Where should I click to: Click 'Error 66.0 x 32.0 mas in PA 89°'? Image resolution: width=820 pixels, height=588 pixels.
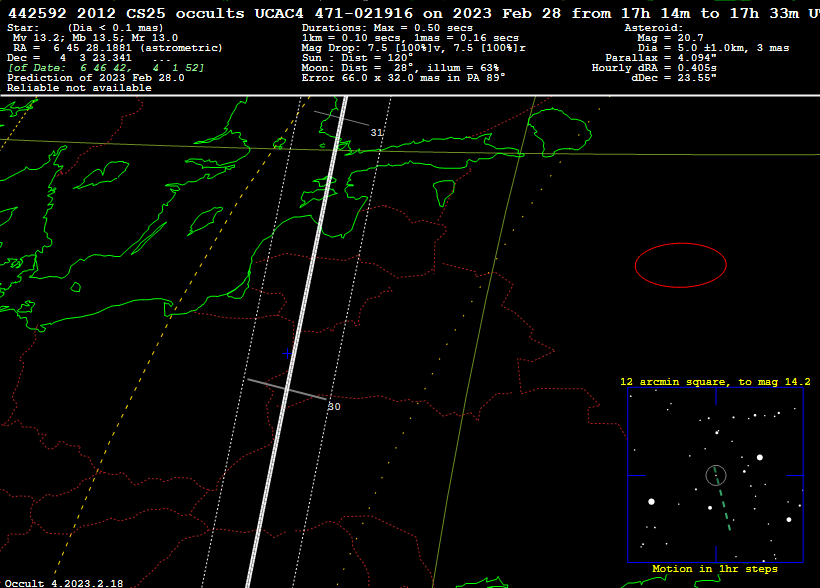(403, 77)
